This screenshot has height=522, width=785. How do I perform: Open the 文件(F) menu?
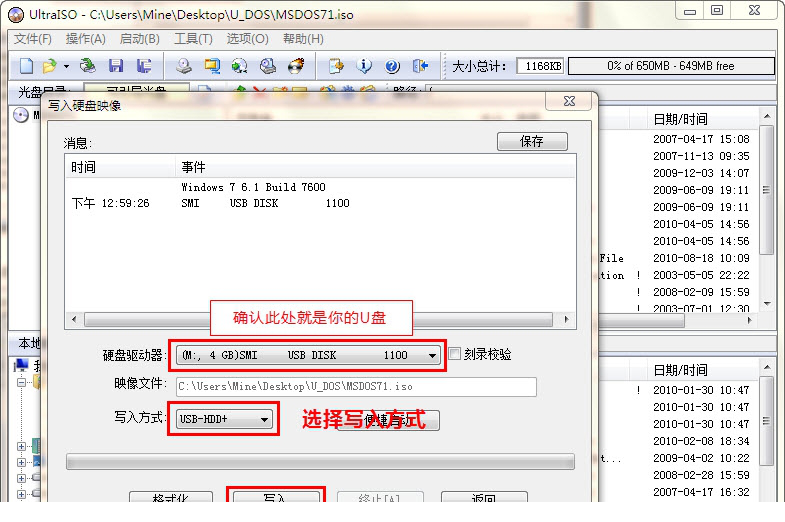coord(33,39)
